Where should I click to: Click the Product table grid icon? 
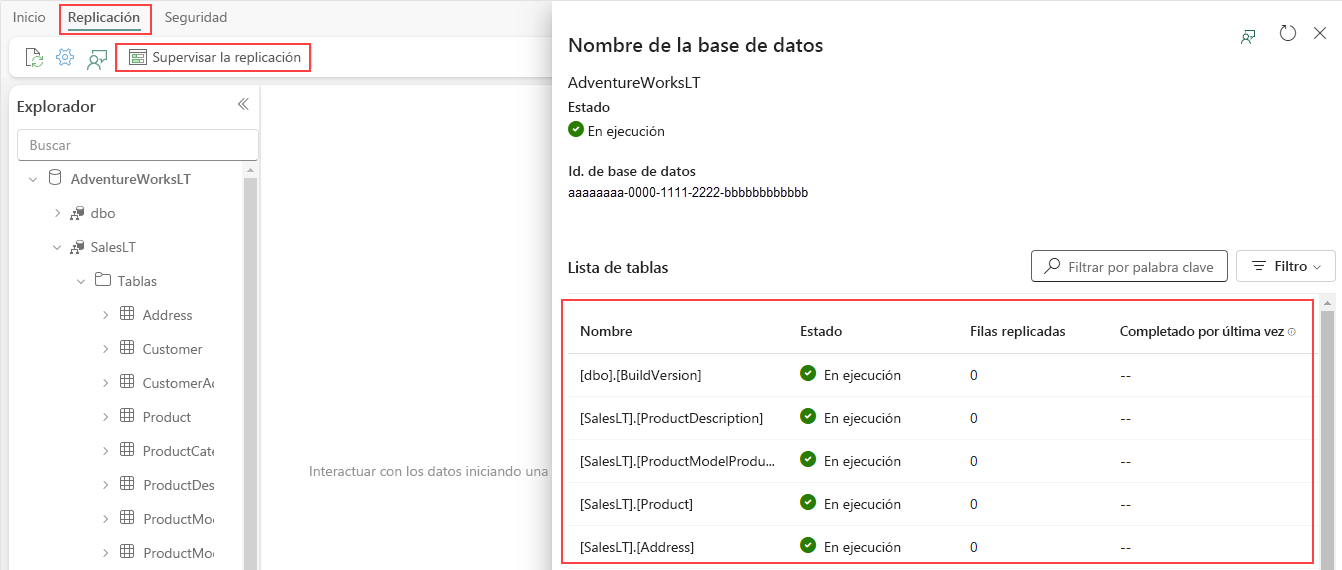pos(127,416)
